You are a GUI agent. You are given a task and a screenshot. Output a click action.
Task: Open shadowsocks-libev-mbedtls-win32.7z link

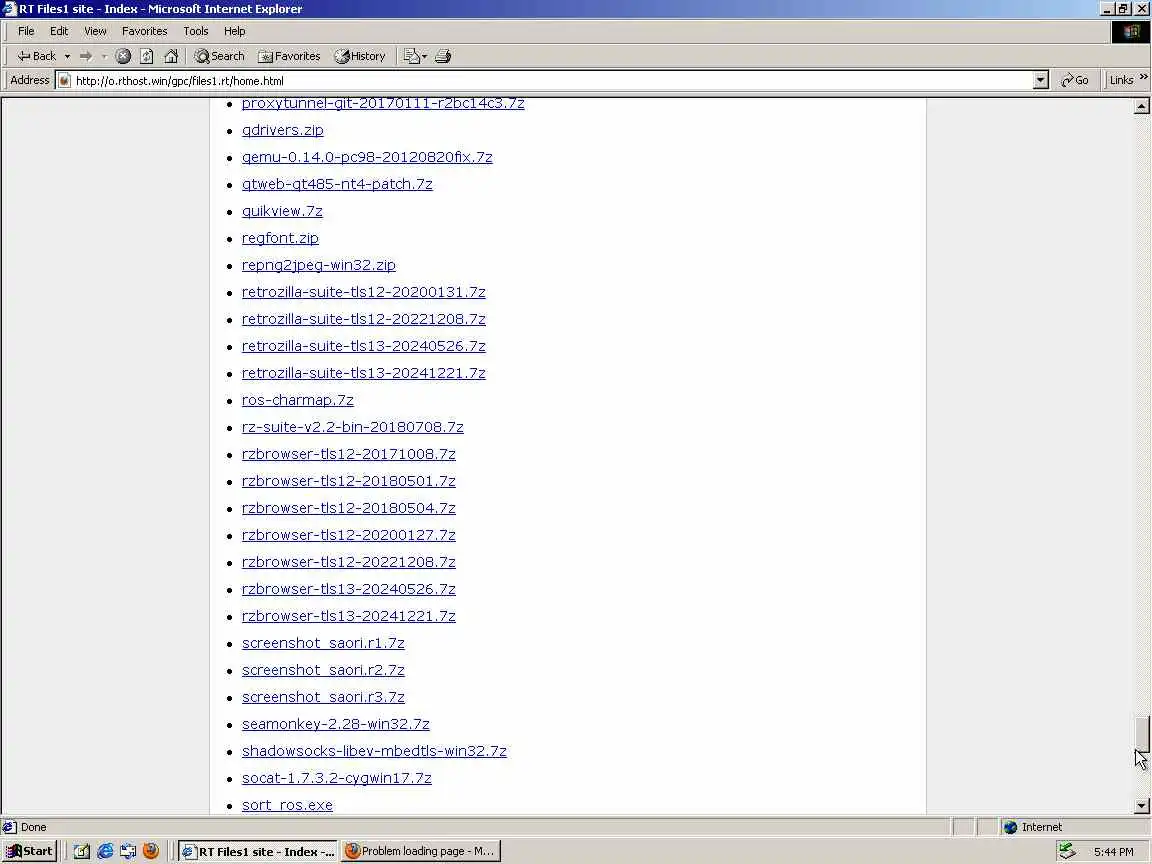(374, 751)
